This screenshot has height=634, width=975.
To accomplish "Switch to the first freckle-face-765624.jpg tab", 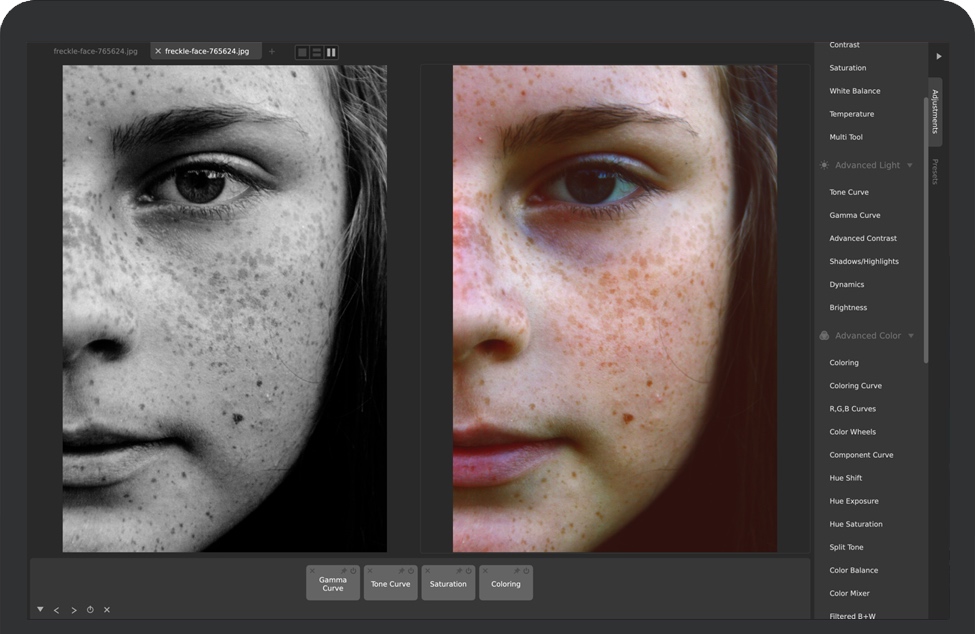I will pyautogui.click(x=96, y=51).
